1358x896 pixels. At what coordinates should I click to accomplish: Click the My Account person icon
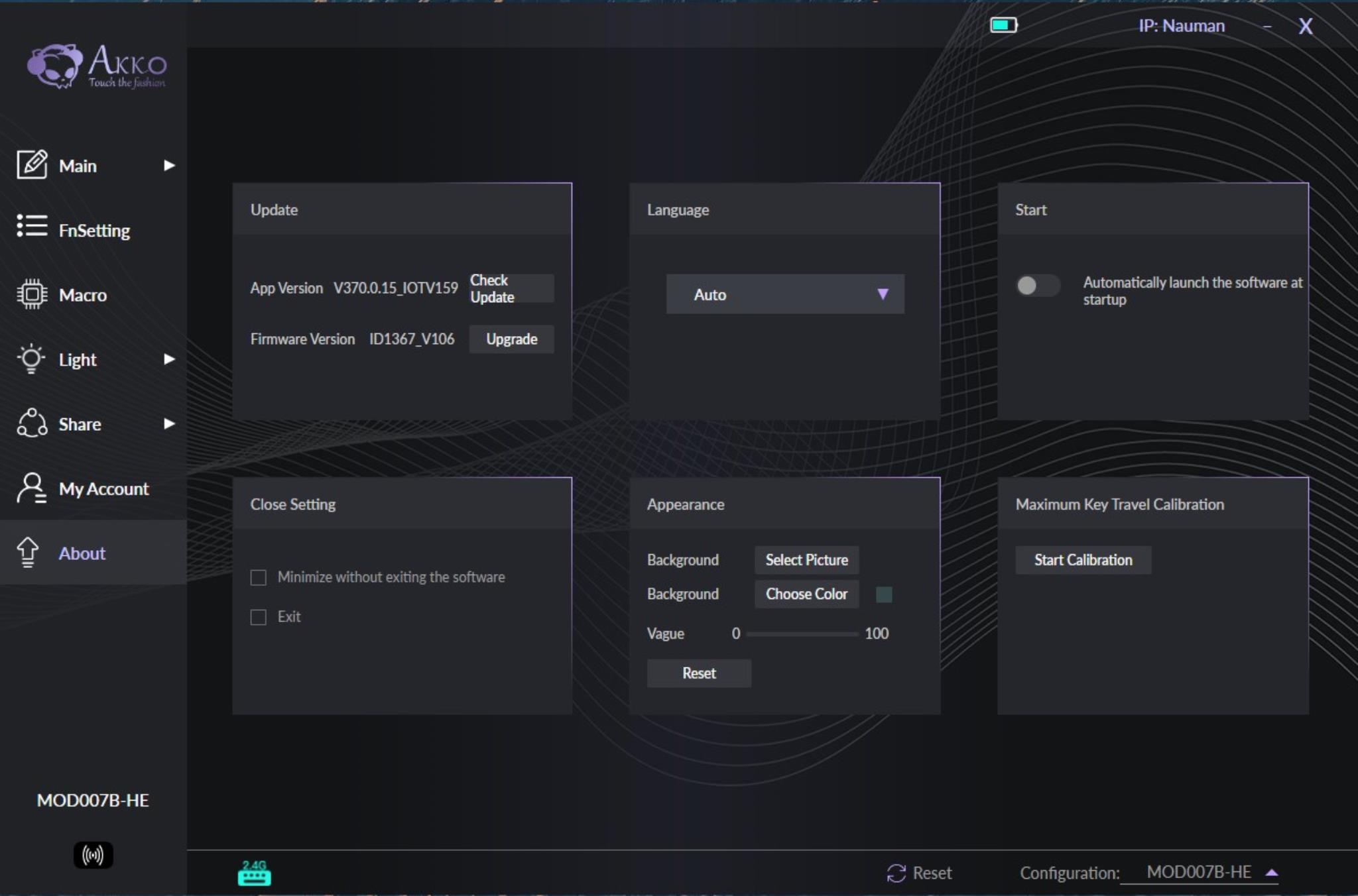31,488
